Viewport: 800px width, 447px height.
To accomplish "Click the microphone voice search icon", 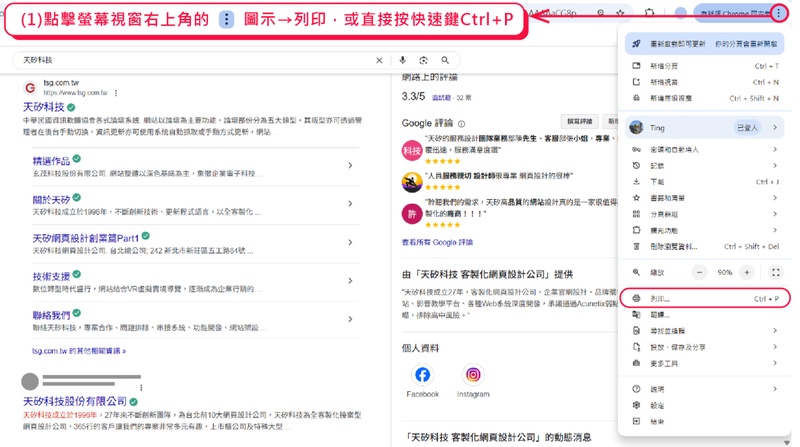I will [x=403, y=60].
